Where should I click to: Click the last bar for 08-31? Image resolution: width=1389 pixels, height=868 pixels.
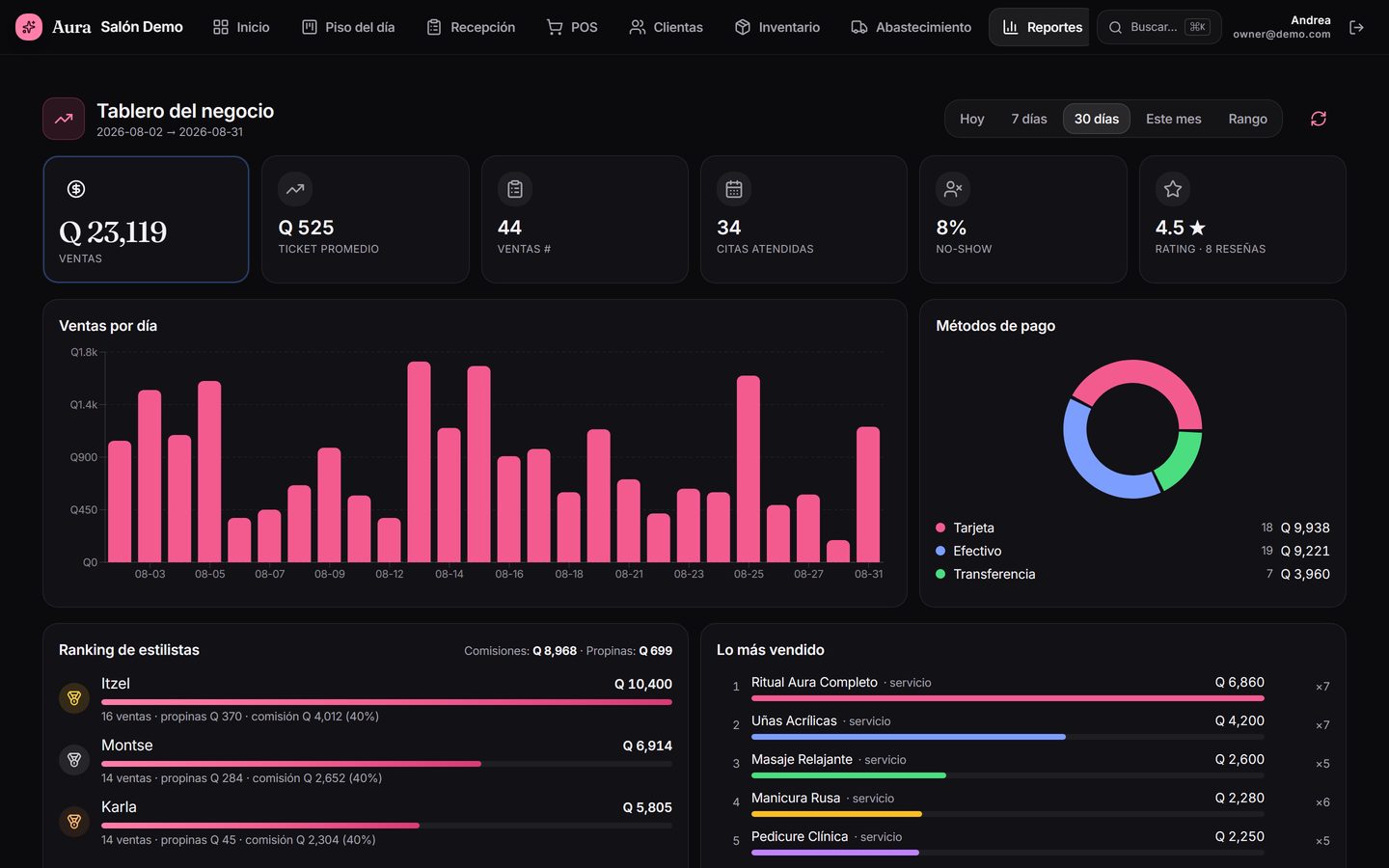pos(868,495)
